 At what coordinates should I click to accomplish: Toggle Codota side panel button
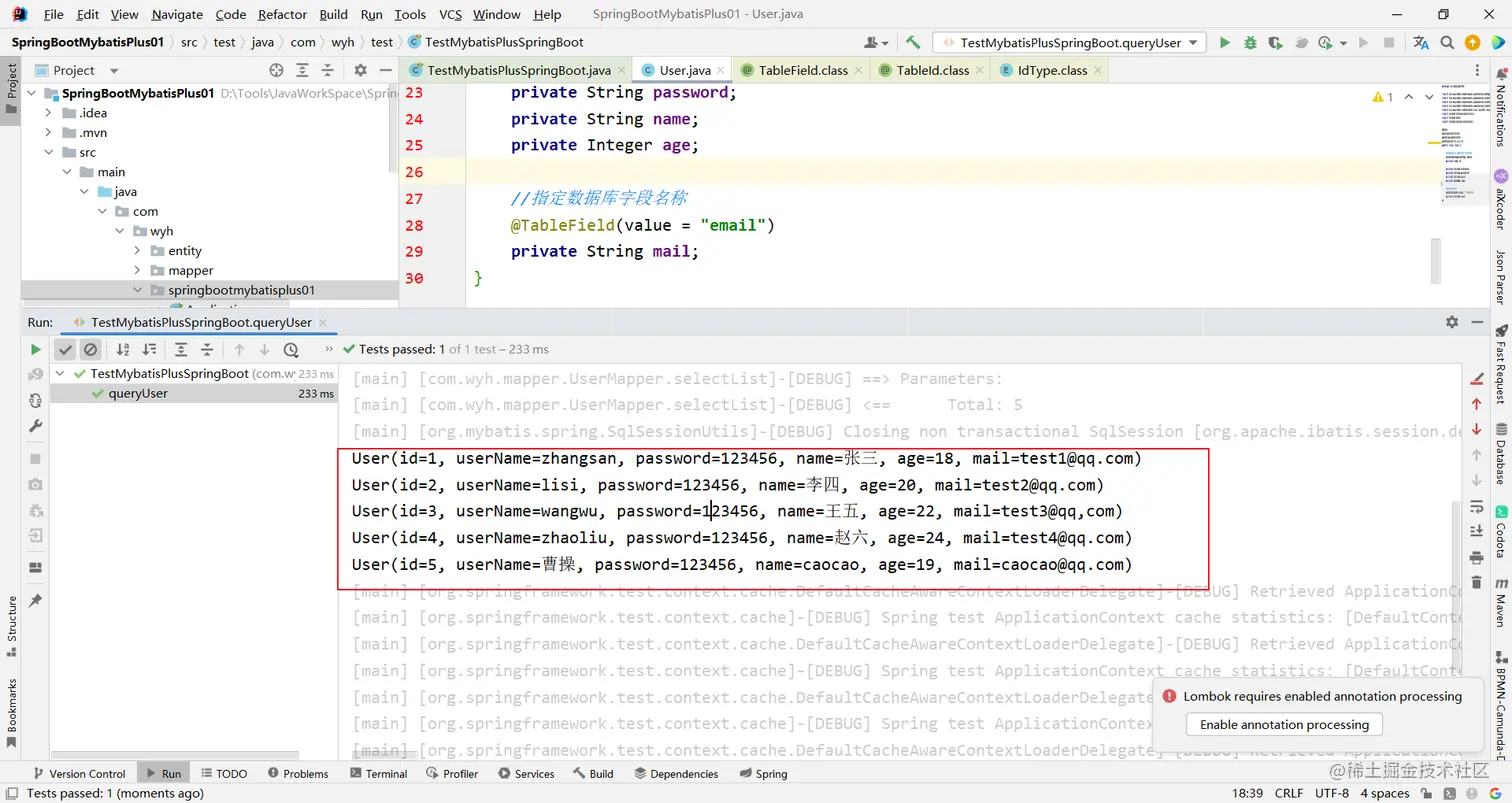(1501, 532)
